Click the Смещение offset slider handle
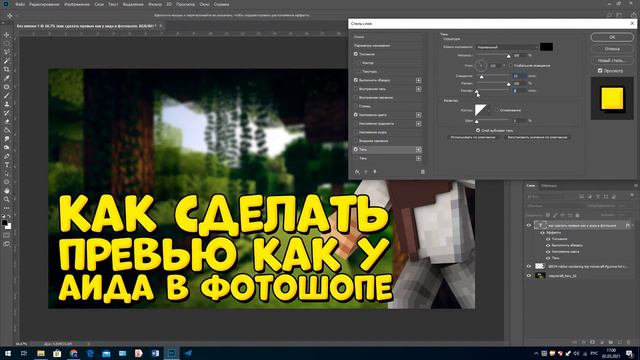 point(482,77)
